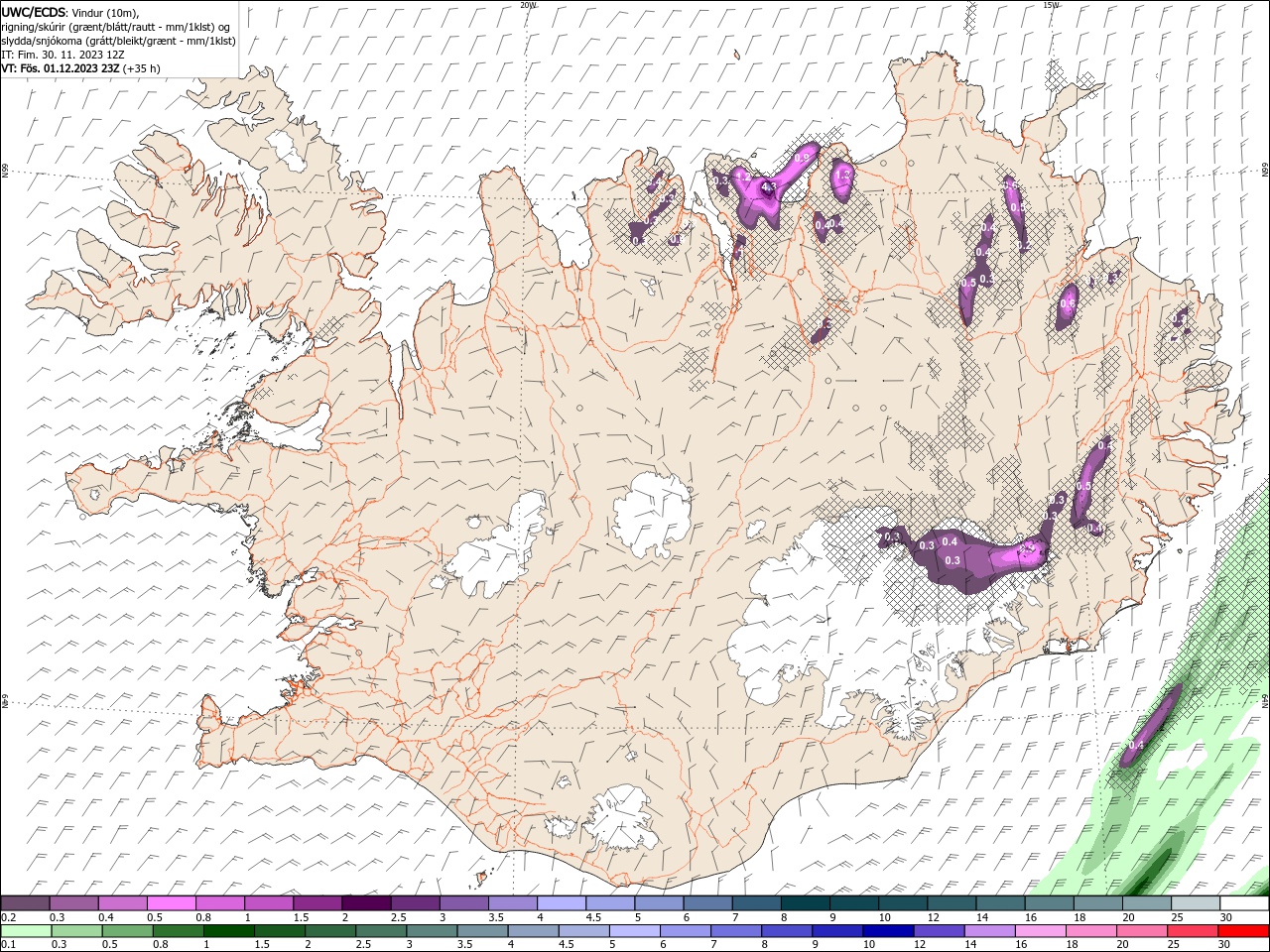This screenshot has width=1270, height=952.
Task: Click the 'IT: Fim. 30. 11. 2023 12Z' init time line
Action: click(63, 55)
